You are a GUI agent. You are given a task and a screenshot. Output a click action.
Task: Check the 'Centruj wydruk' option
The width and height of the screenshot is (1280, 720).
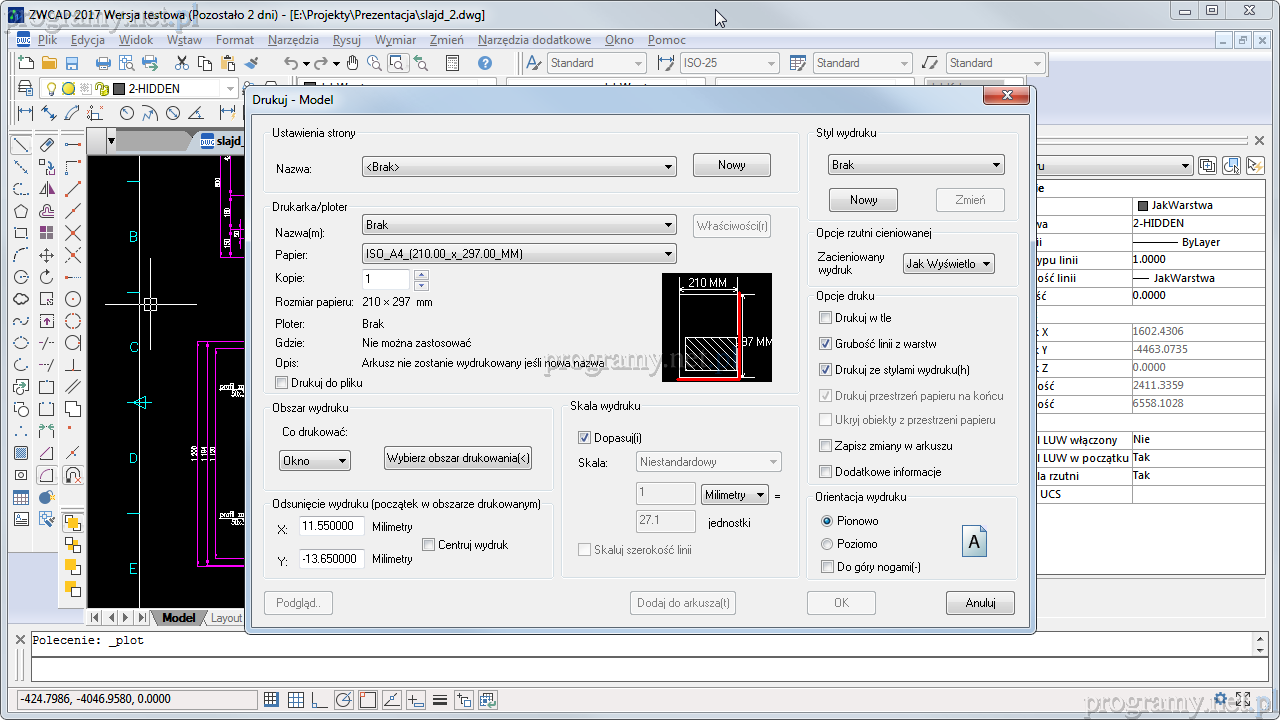pos(428,545)
